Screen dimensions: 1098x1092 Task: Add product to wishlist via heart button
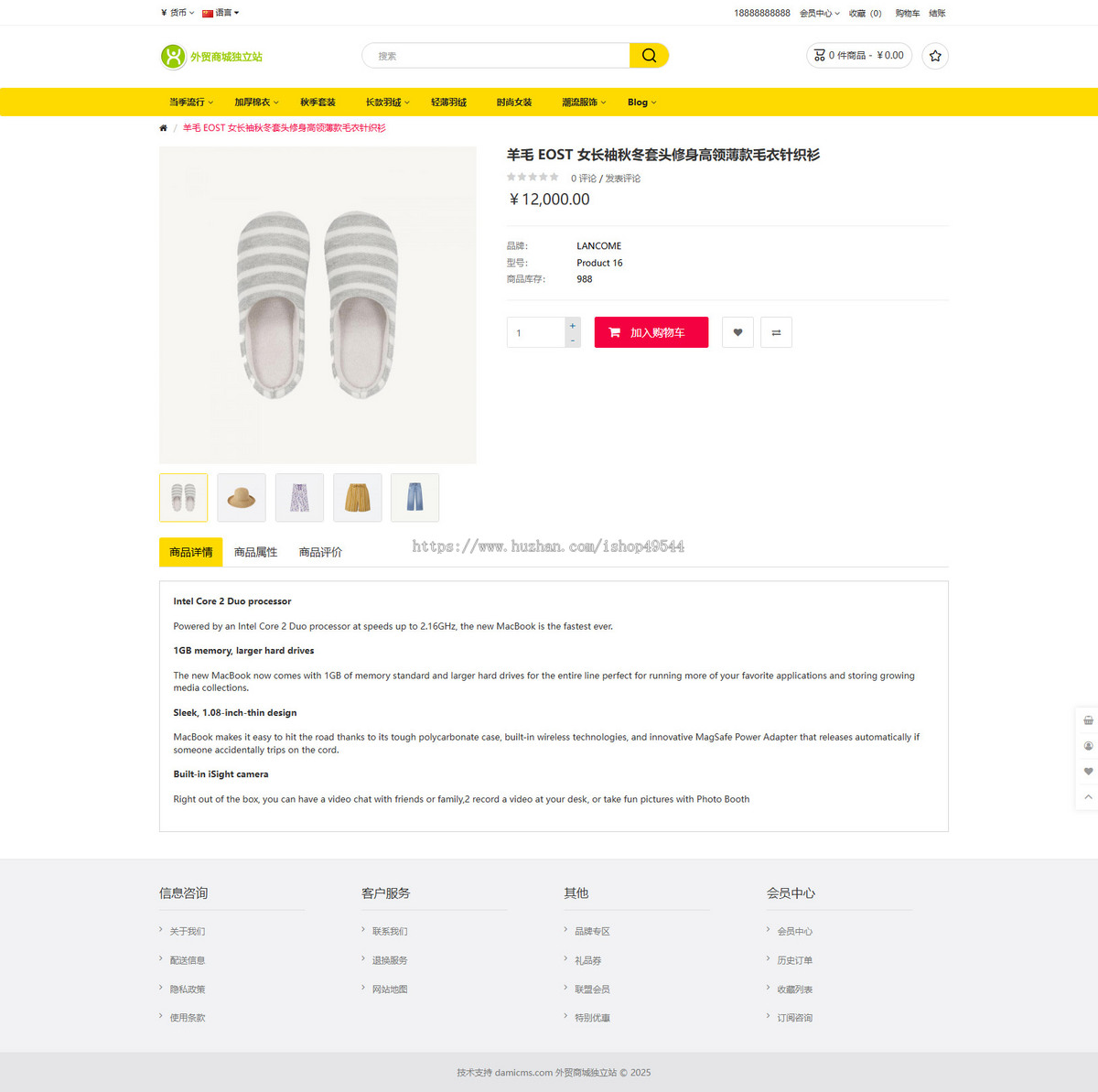tap(737, 332)
